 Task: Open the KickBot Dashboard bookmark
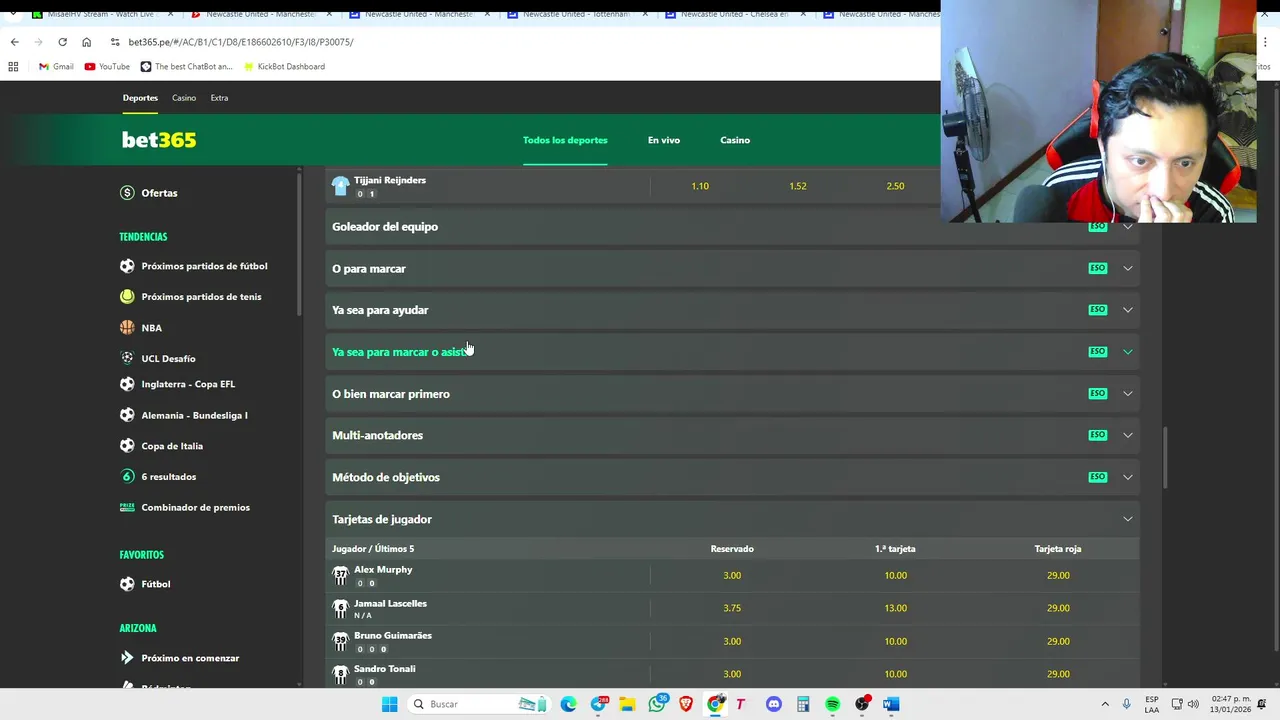(x=284, y=67)
